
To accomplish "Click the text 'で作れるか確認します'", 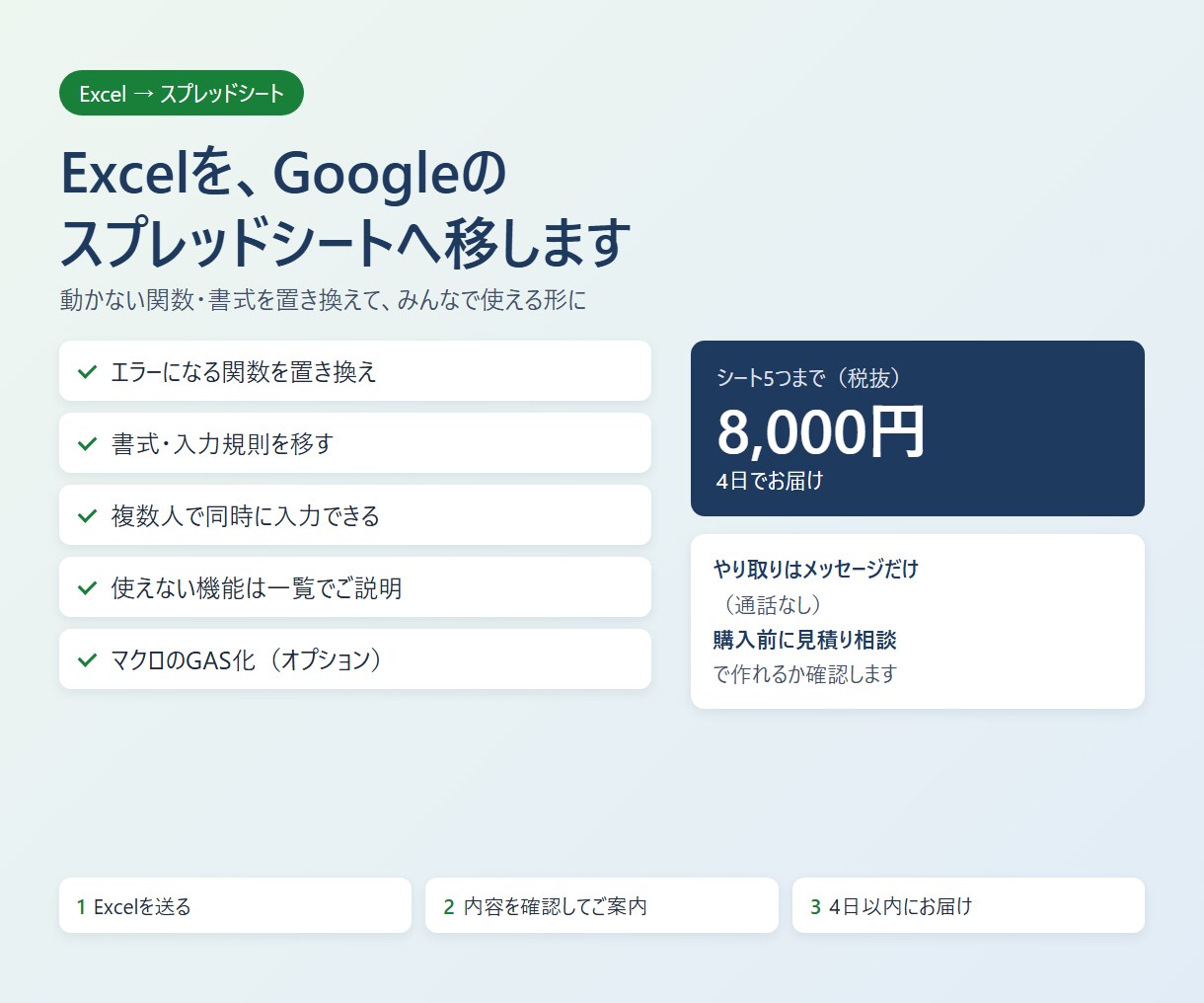I will tap(805, 674).
